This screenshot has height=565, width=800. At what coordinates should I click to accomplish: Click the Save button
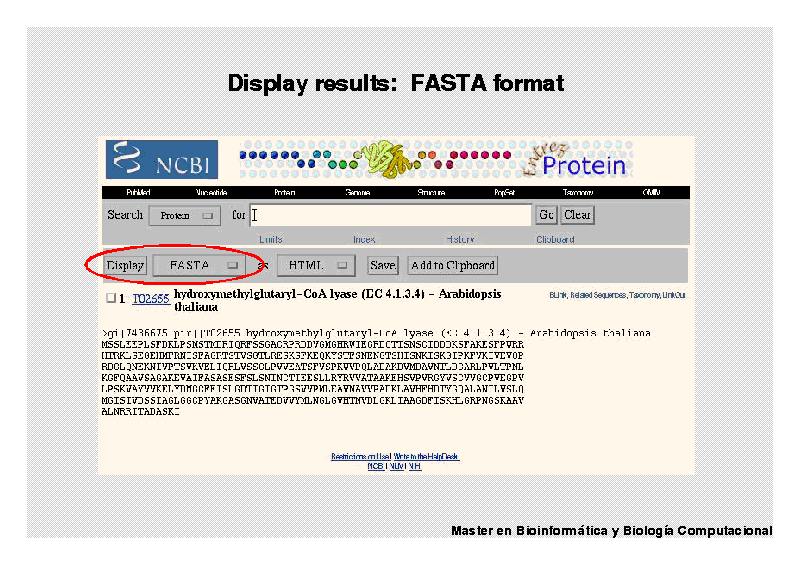pos(382,265)
